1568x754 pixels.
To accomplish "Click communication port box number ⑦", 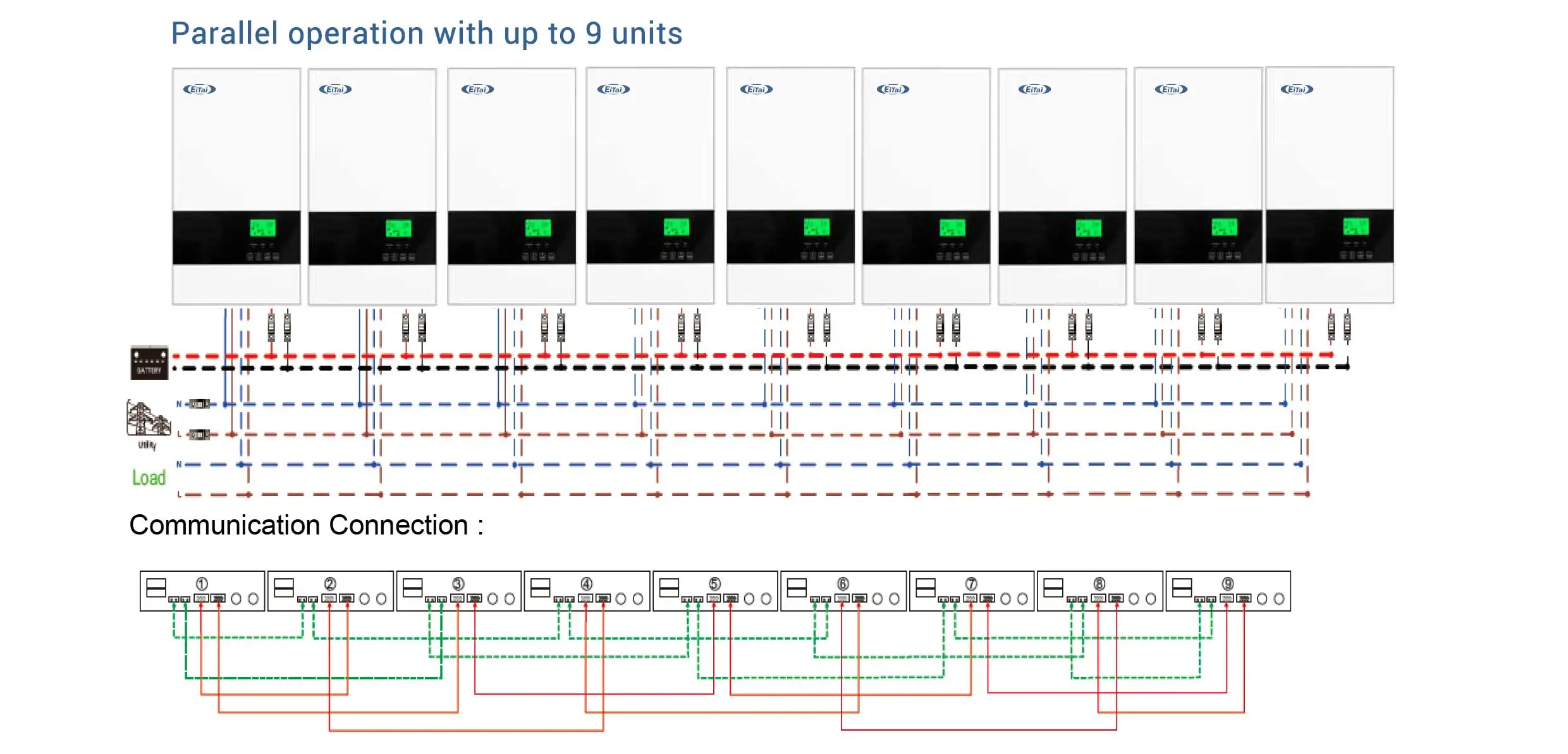I will (x=971, y=591).
